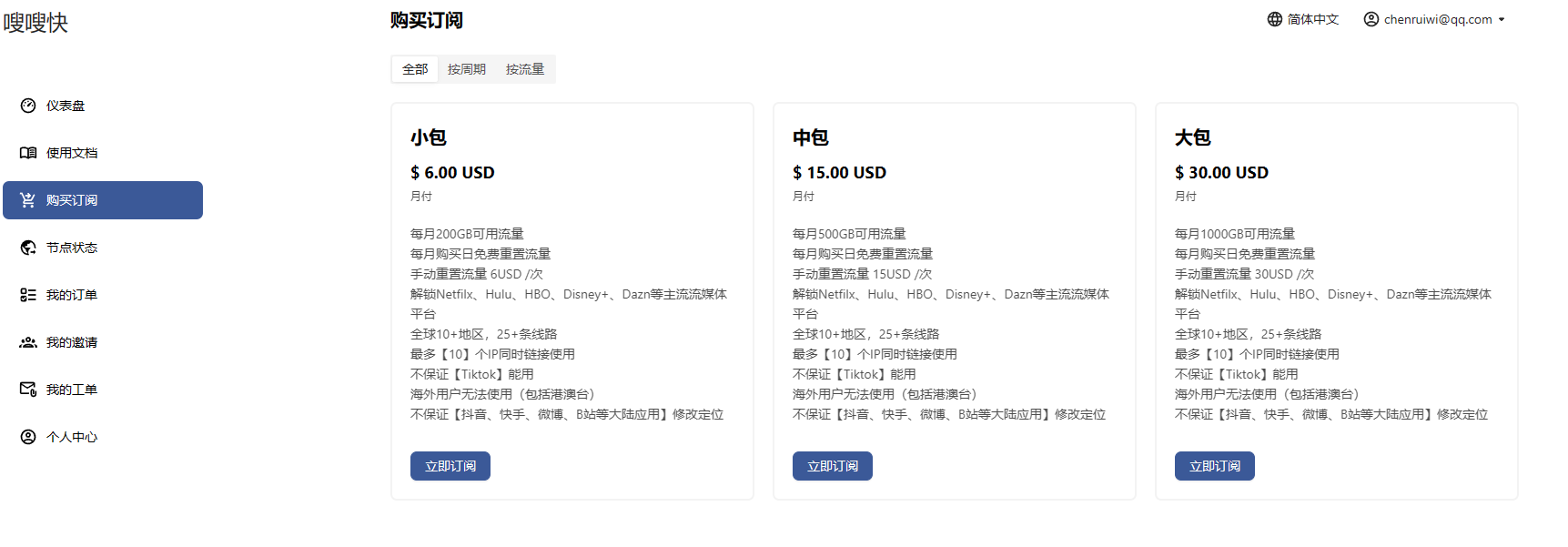This screenshot has width=1568, height=547.
Task: Select the 购买订阅 shopping cart icon
Action: pos(28,200)
